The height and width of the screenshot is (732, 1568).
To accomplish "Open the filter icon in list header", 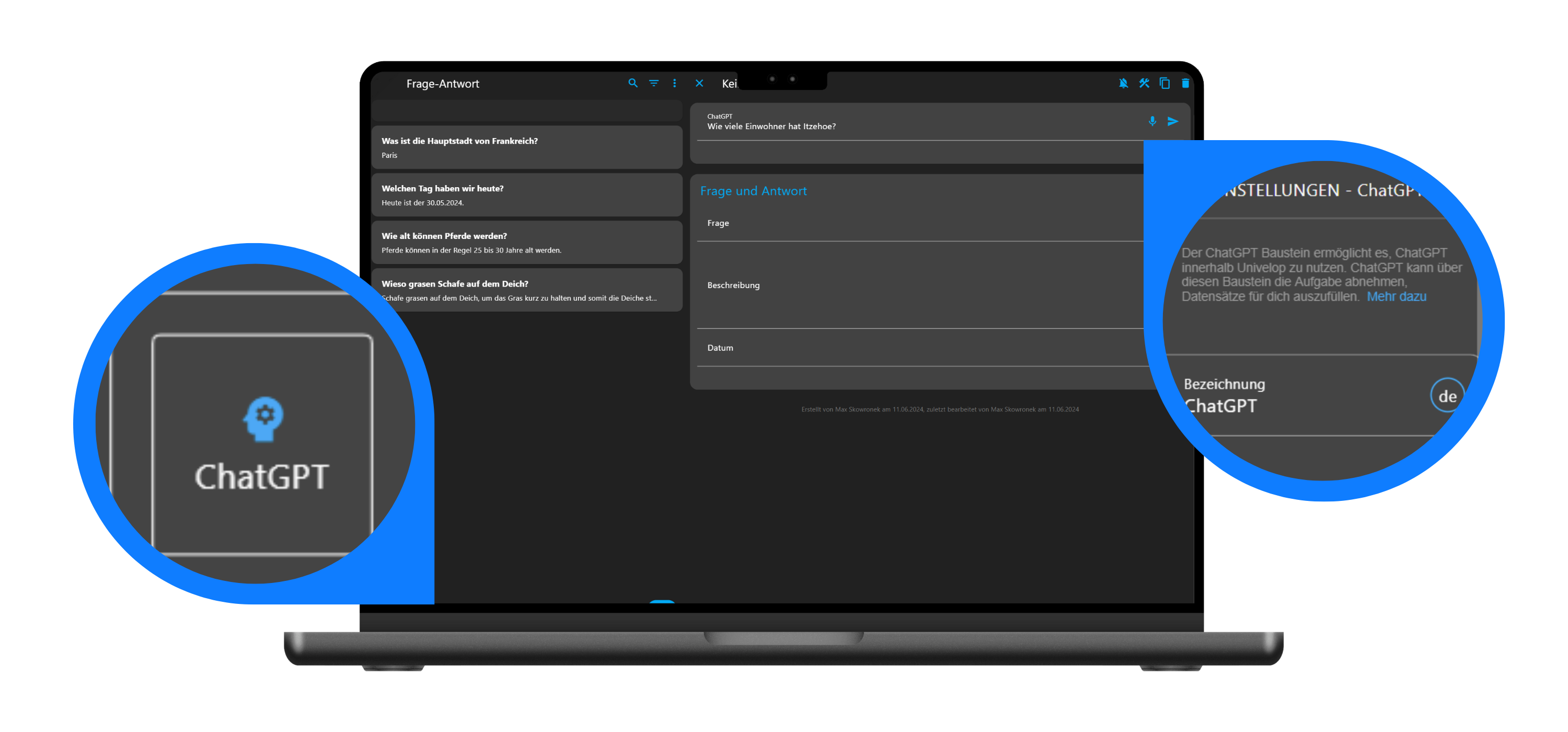I will tap(654, 83).
